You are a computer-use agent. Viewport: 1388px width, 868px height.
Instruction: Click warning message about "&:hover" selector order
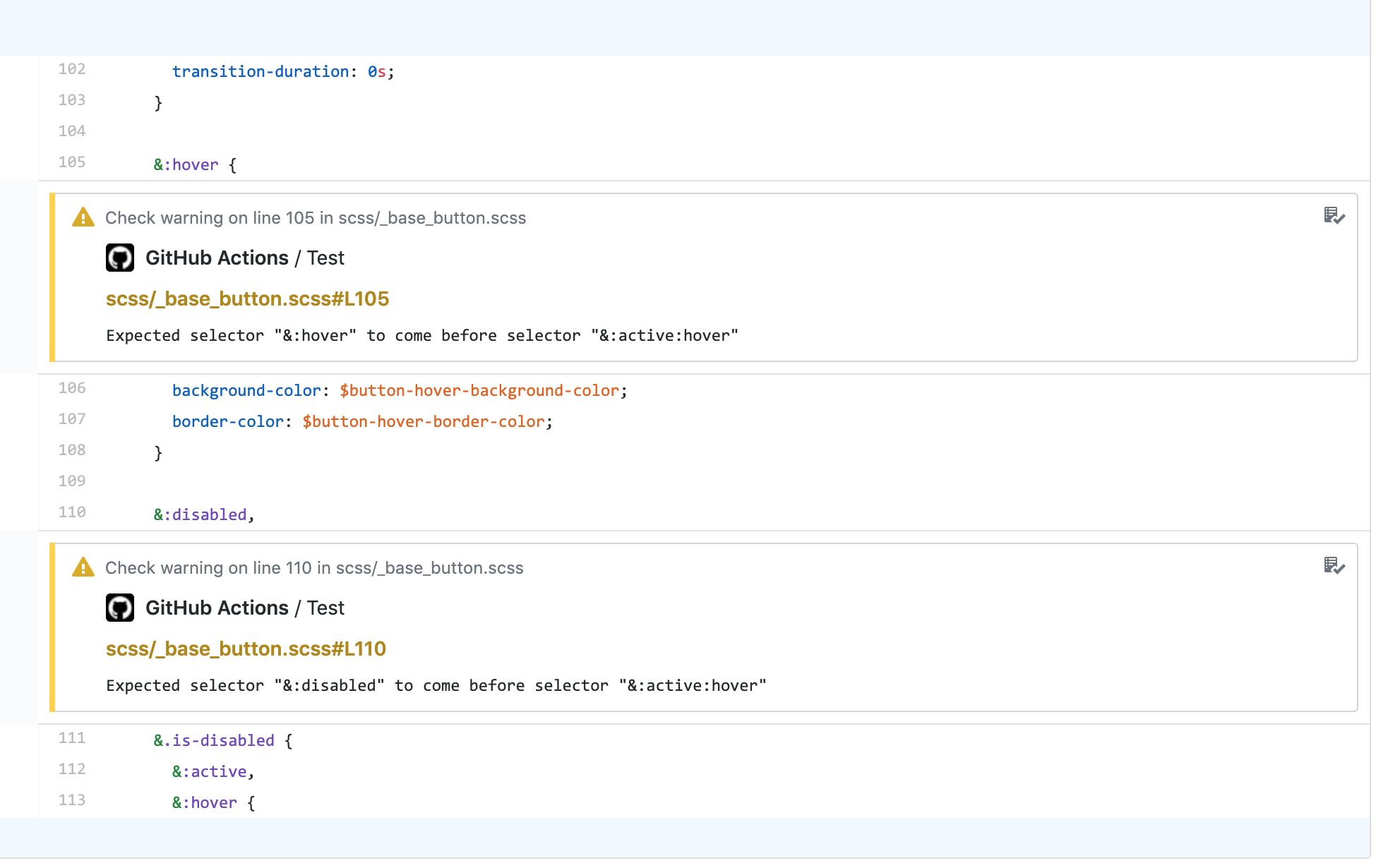coord(422,335)
